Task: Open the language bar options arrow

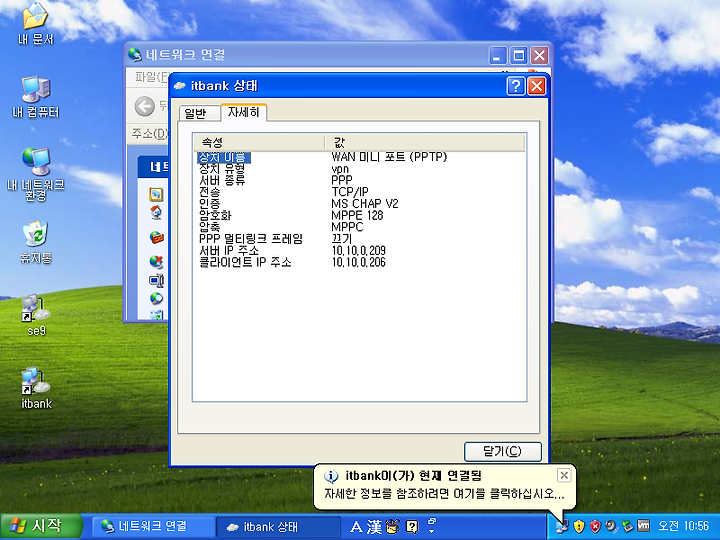Action: pyautogui.click(x=432, y=531)
